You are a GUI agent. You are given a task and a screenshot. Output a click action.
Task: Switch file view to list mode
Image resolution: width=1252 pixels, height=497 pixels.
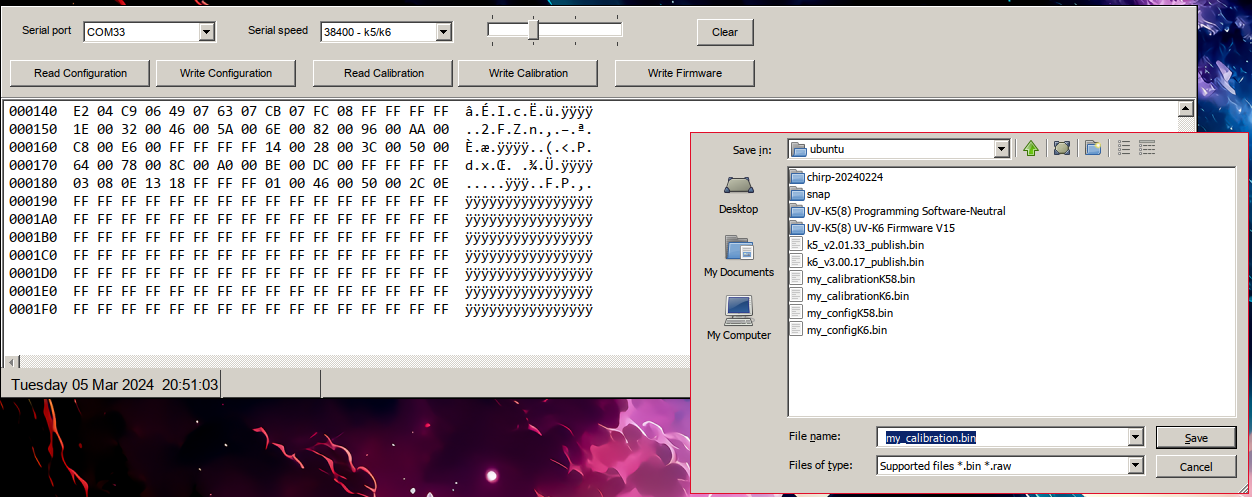click(1124, 149)
